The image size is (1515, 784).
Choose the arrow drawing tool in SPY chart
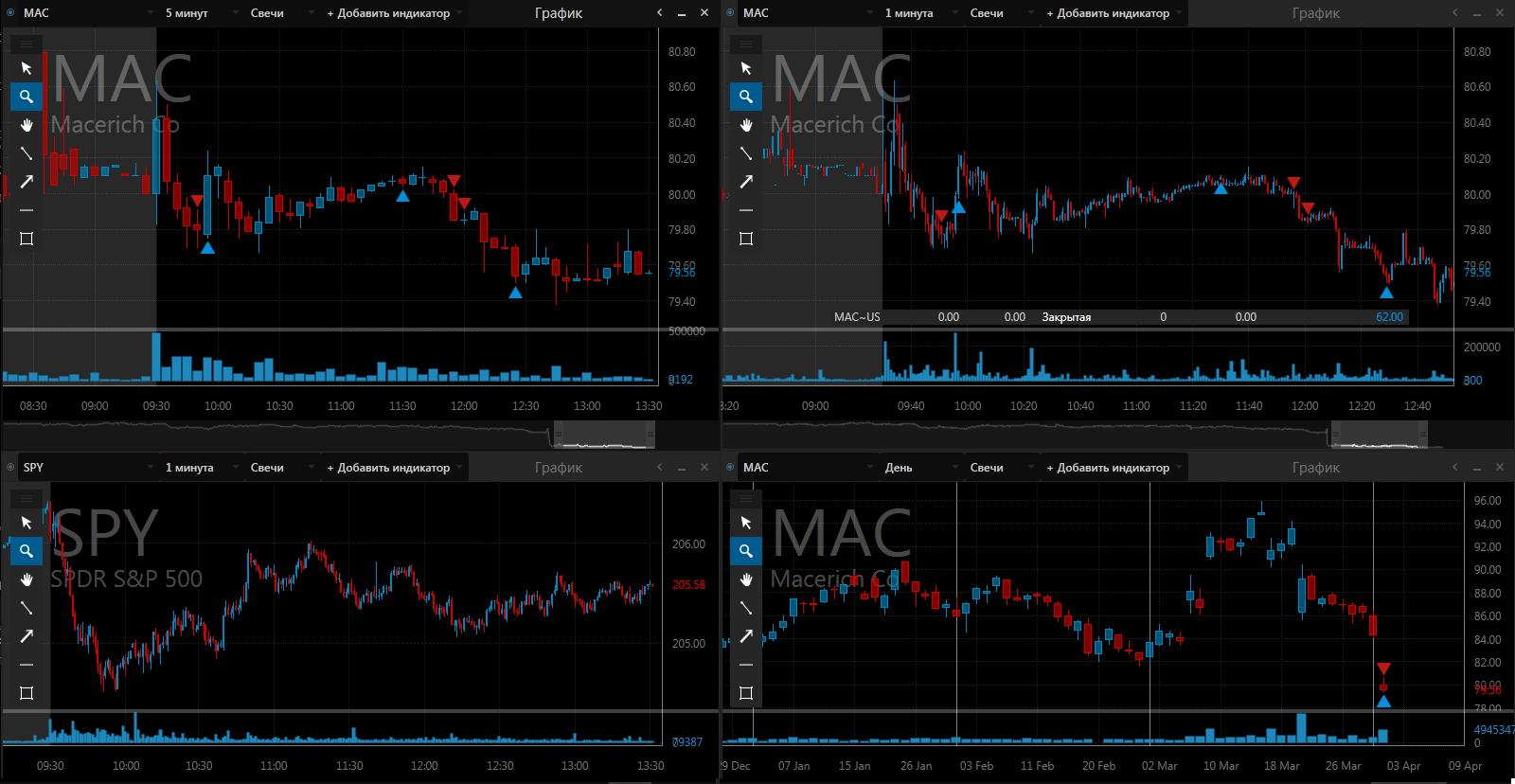tap(27, 636)
